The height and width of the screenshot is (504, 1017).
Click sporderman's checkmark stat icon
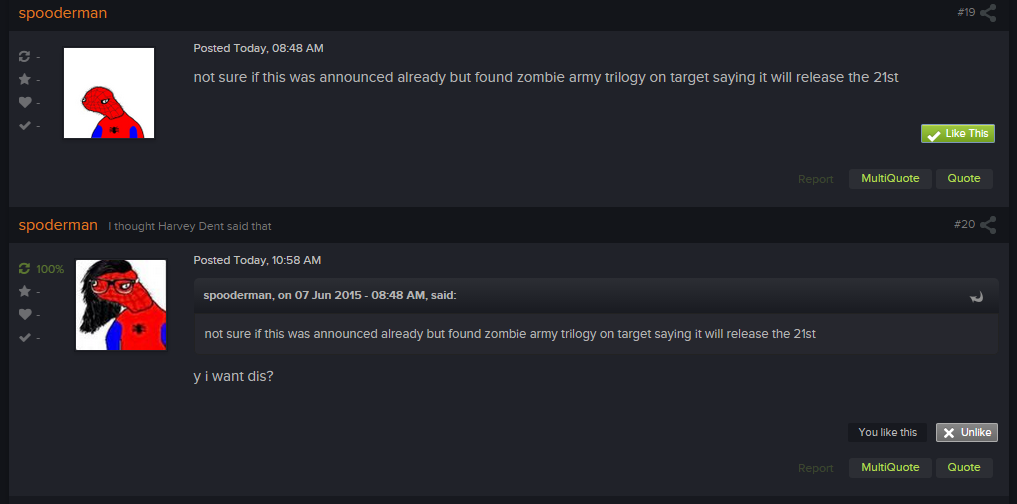pos(25,337)
